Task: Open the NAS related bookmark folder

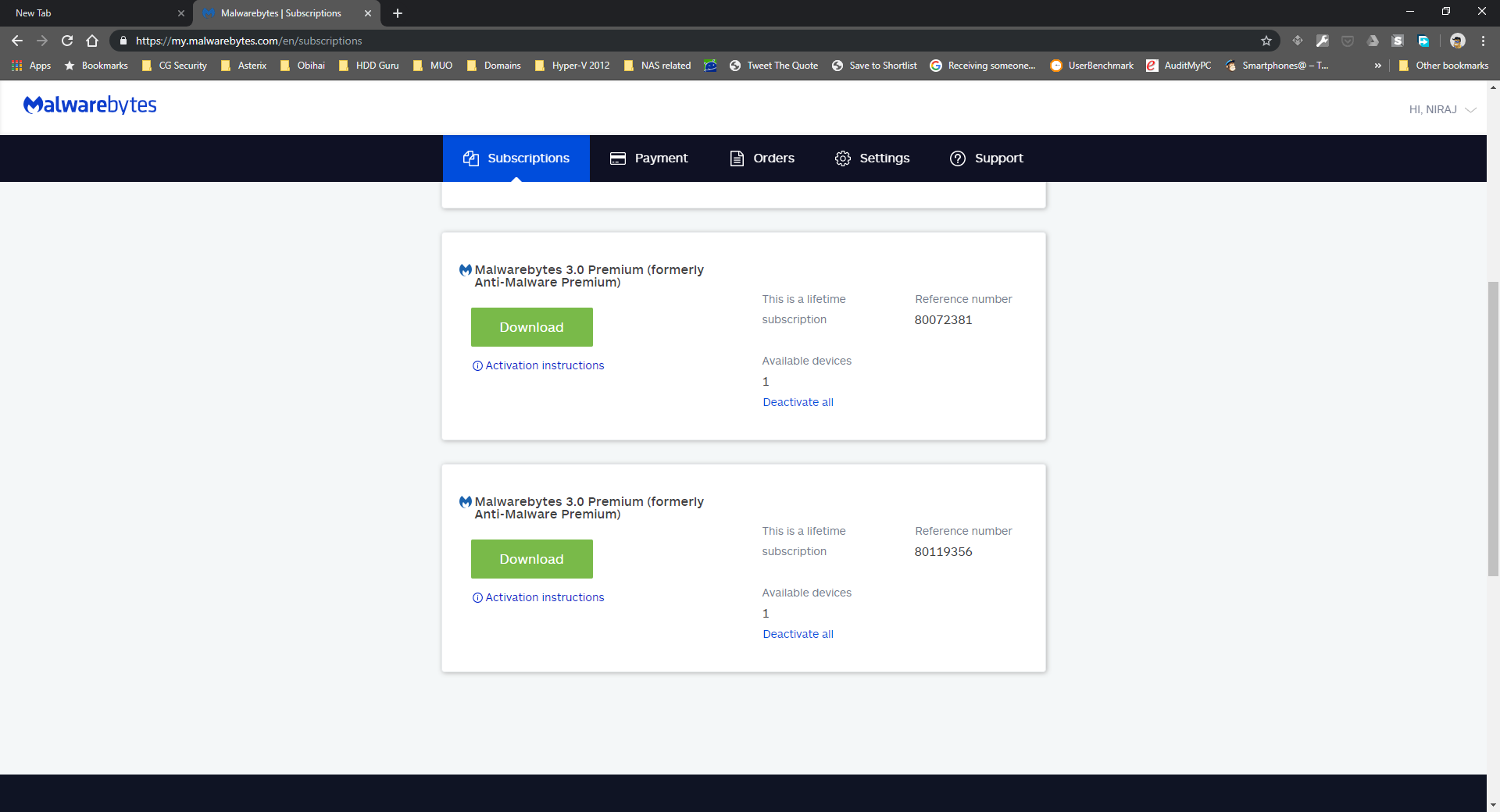Action: [658, 66]
